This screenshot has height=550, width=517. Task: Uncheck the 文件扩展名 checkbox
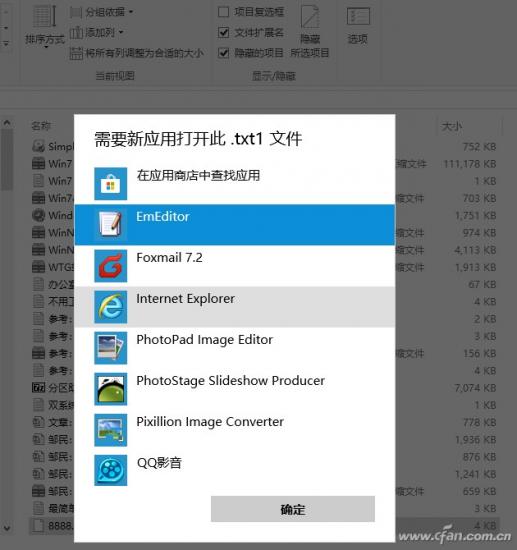[223, 33]
